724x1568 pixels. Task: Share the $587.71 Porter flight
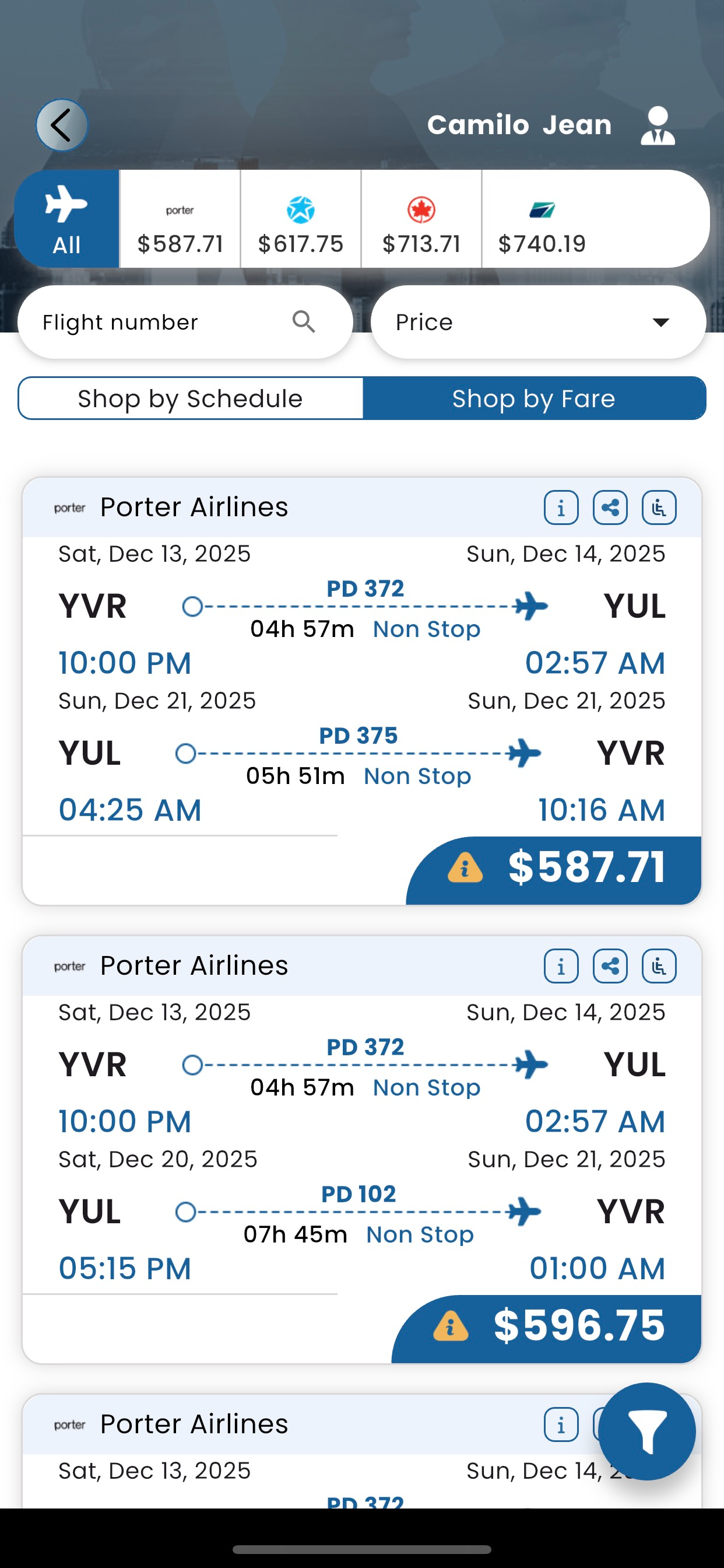[x=610, y=508]
